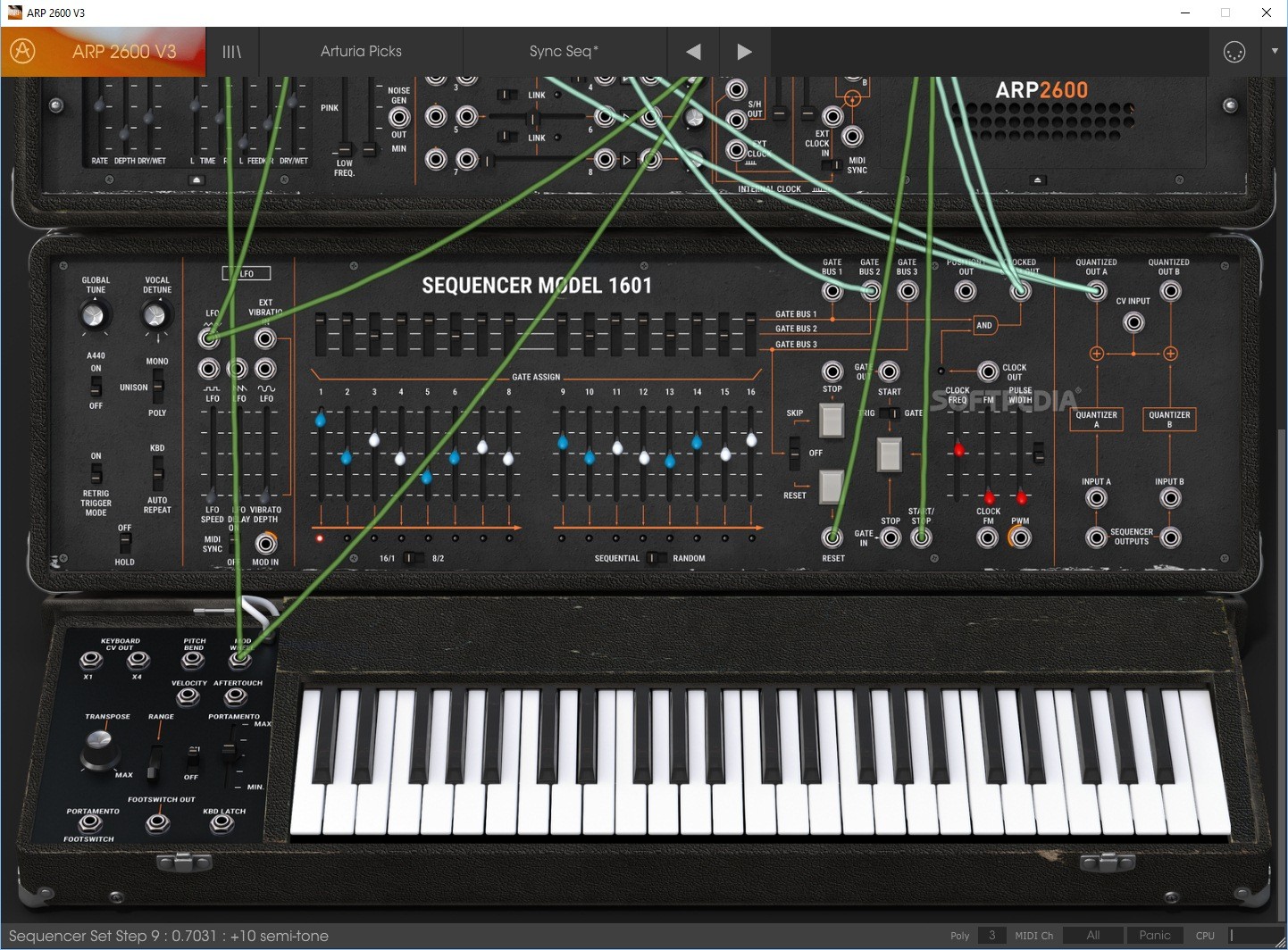Click the Clock FM input jack
The width and height of the screenshot is (1288, 950).
click(x=987, y=537)
